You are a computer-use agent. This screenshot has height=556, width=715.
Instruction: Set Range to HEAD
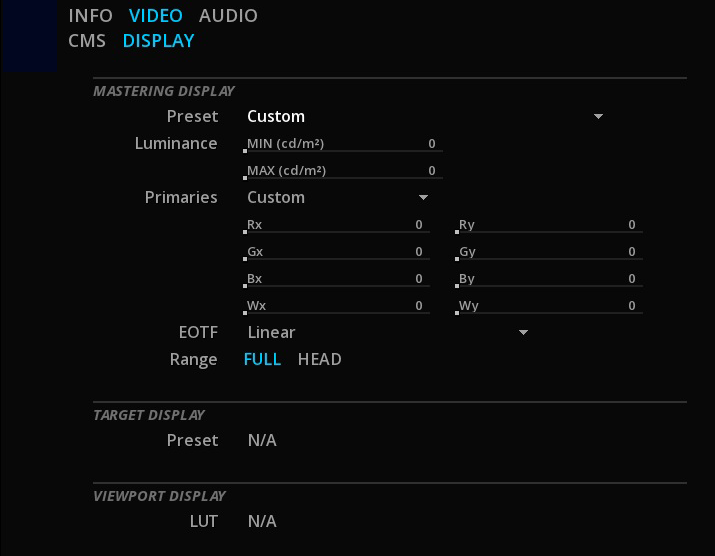click(x=319, y=359)
